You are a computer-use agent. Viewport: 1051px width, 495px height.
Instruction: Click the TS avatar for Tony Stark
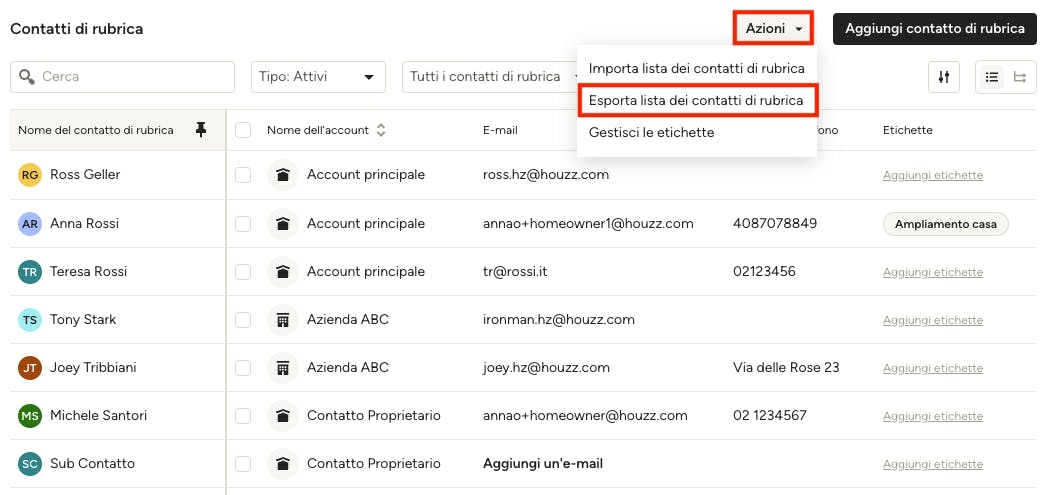coord(29,320)
